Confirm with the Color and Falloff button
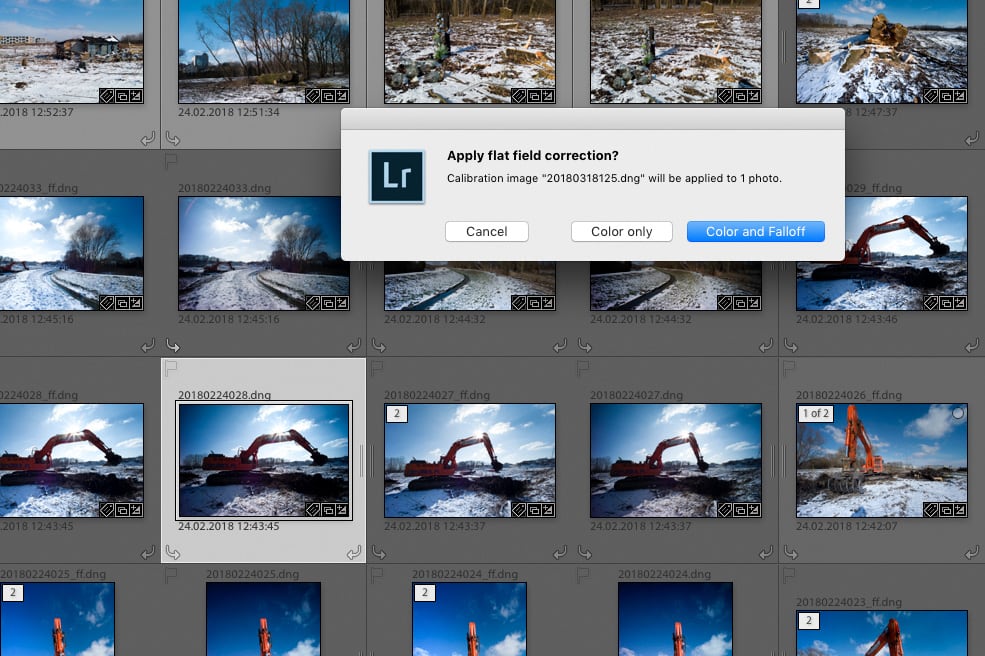Screen dimensions: 985x656 [755, 231]
